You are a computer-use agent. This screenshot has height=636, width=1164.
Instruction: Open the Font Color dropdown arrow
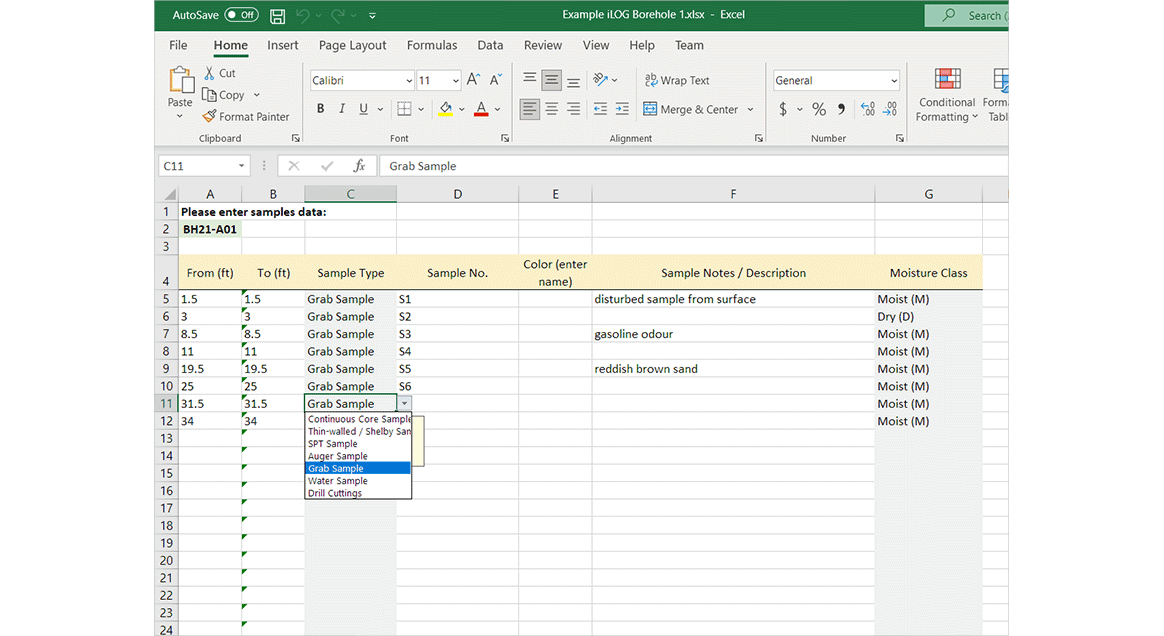pyautogui.click(x=497, y=110)
